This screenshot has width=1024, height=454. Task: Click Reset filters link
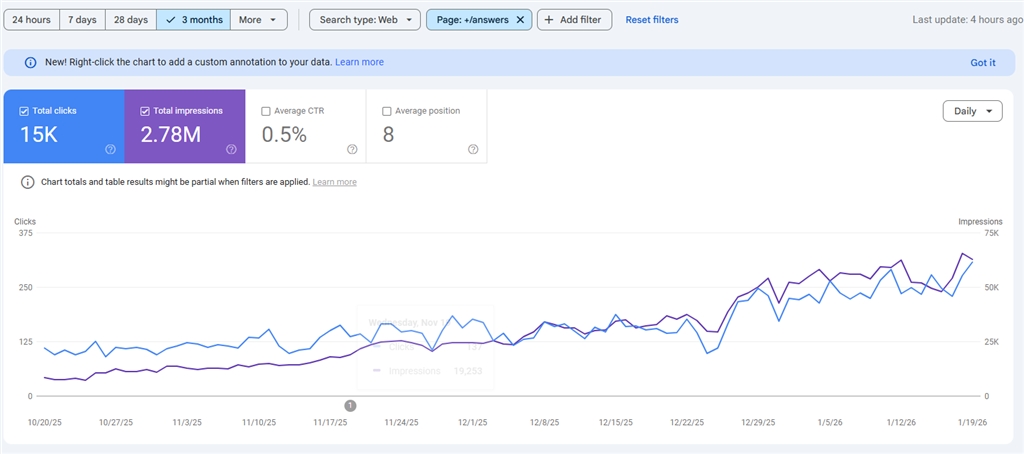tap(651, 20)
